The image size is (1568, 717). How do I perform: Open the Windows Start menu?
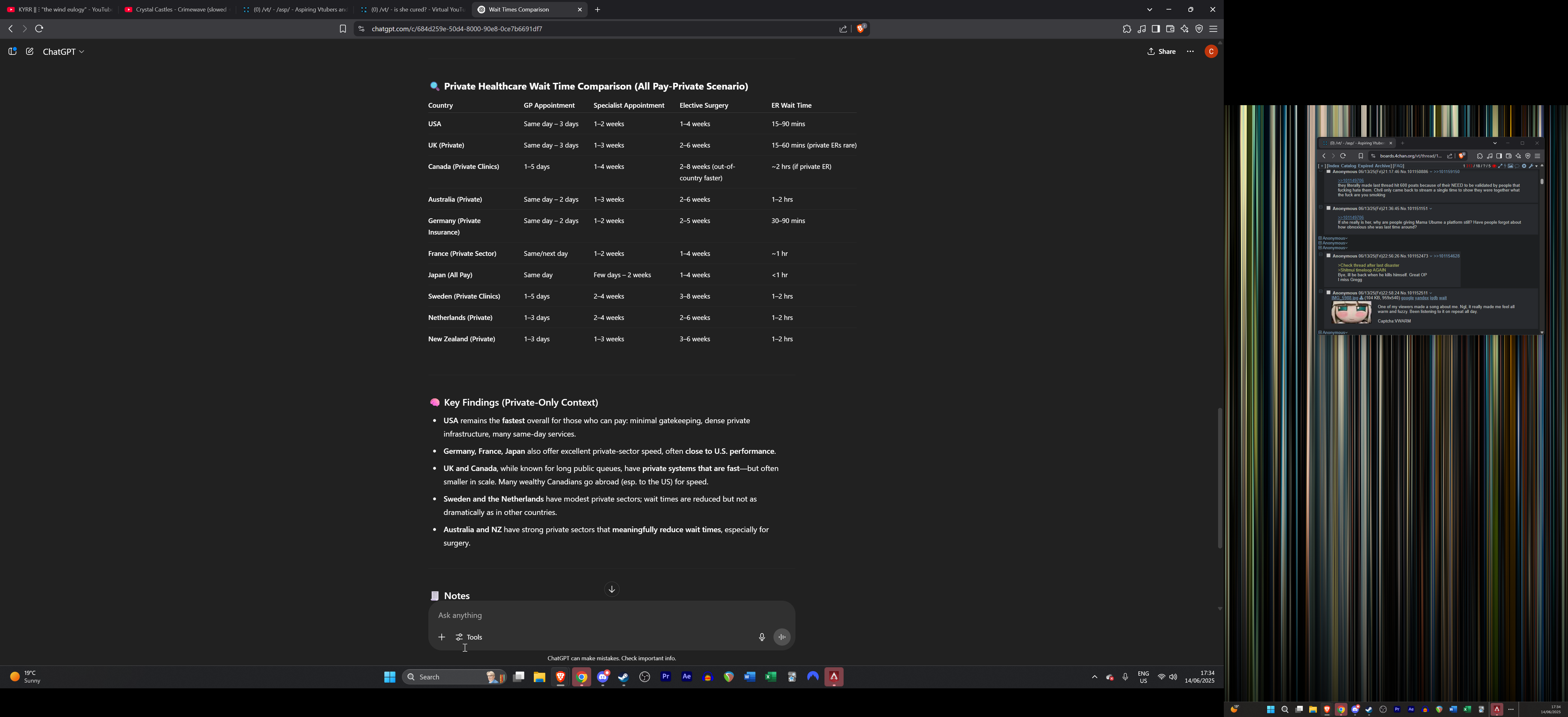(390, 677)
